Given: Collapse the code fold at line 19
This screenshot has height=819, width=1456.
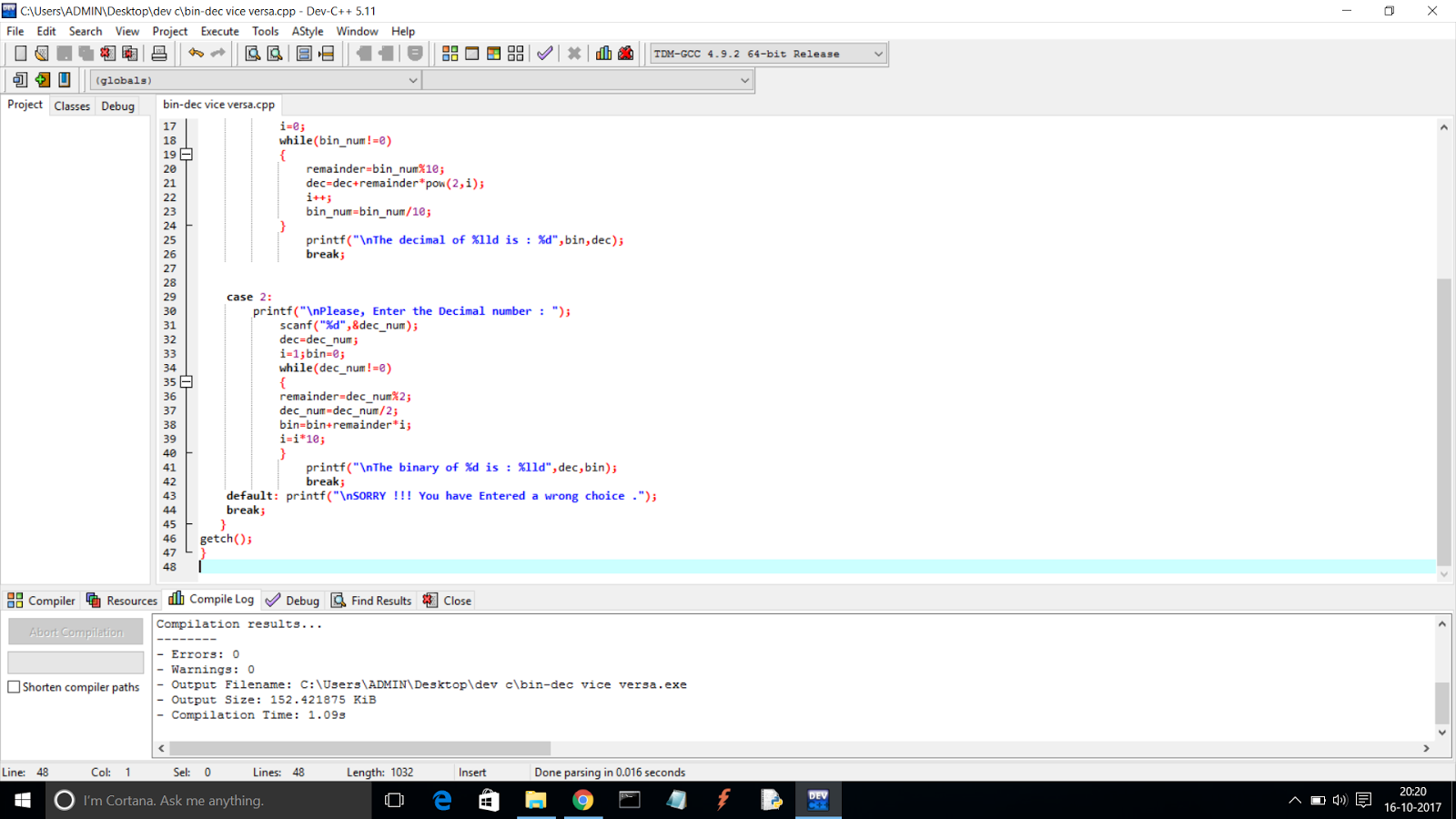Looking at the screenshot, I should [187, 155].
